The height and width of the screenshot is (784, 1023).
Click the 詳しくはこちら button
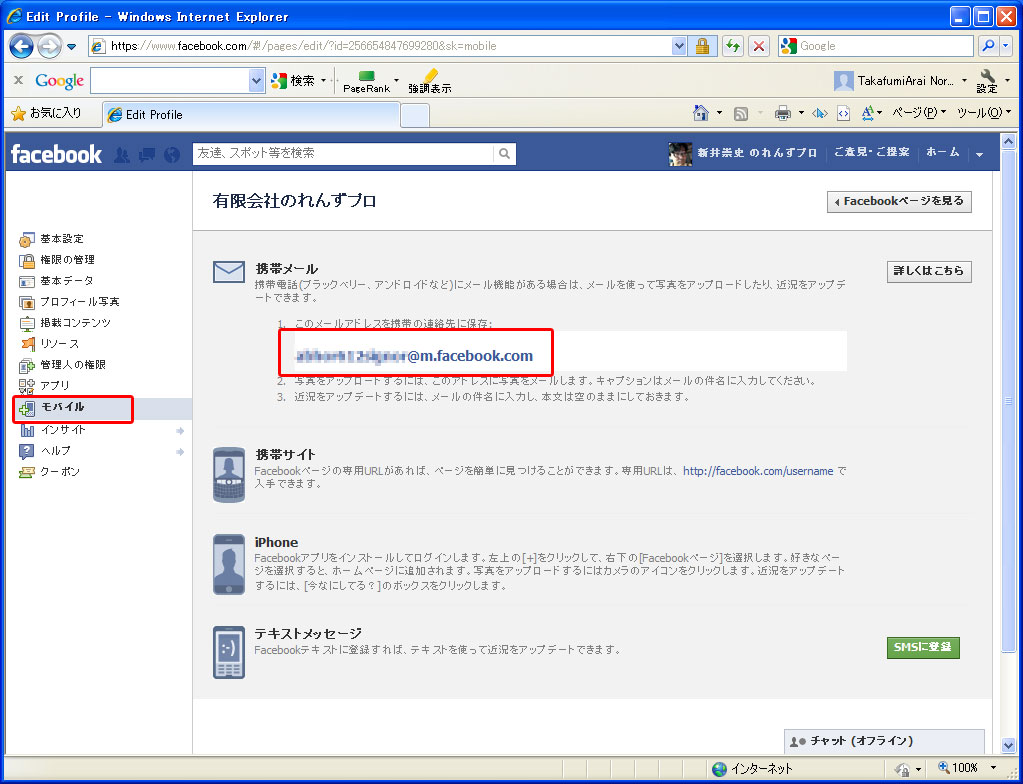point(929,271)
